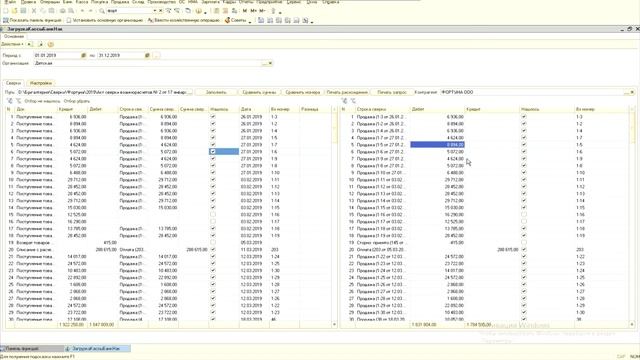Switch to the Сверки tab
640x360 pixels.
point(13,83)
